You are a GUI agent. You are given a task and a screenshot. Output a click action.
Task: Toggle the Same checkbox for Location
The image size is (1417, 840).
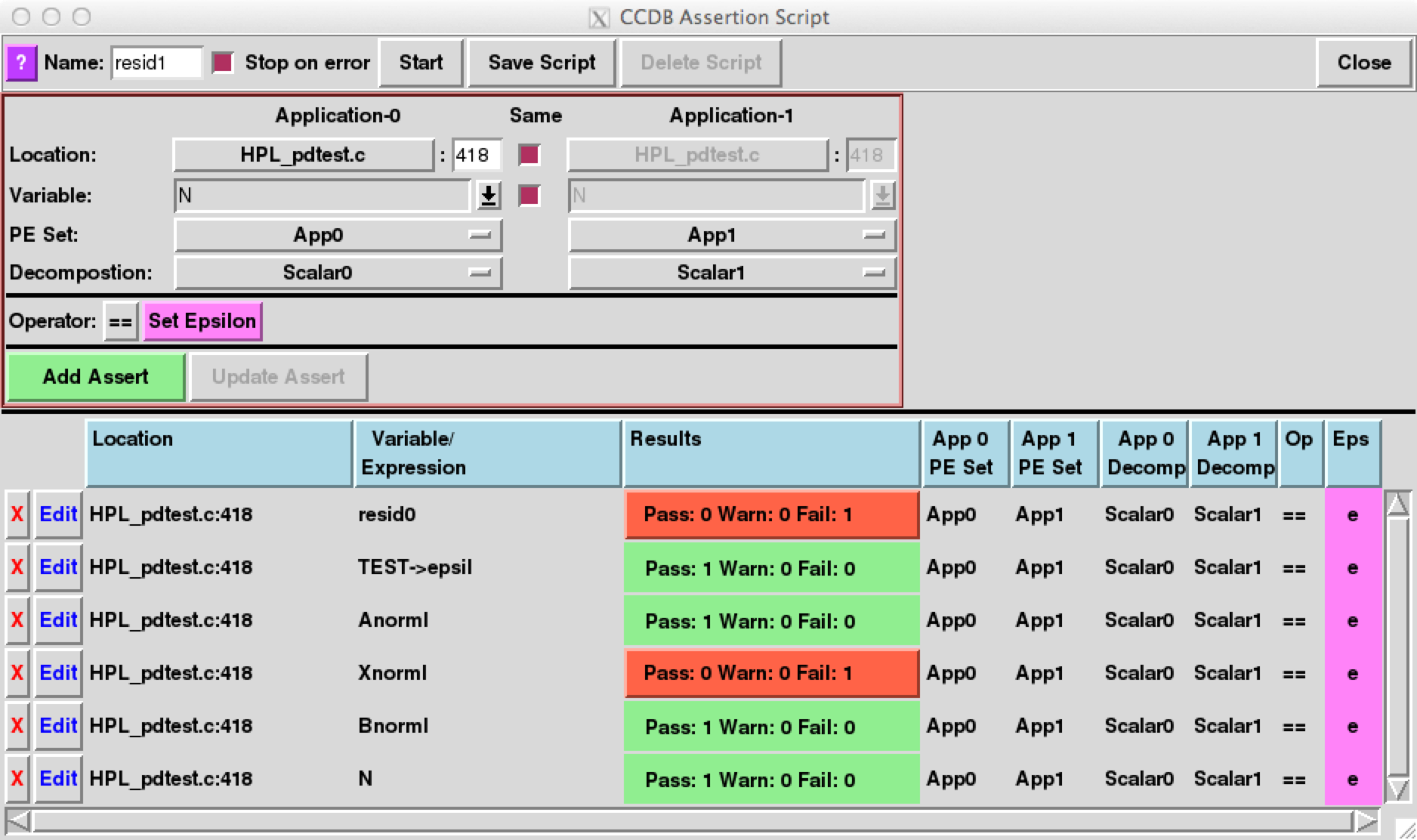coord(529,155)
